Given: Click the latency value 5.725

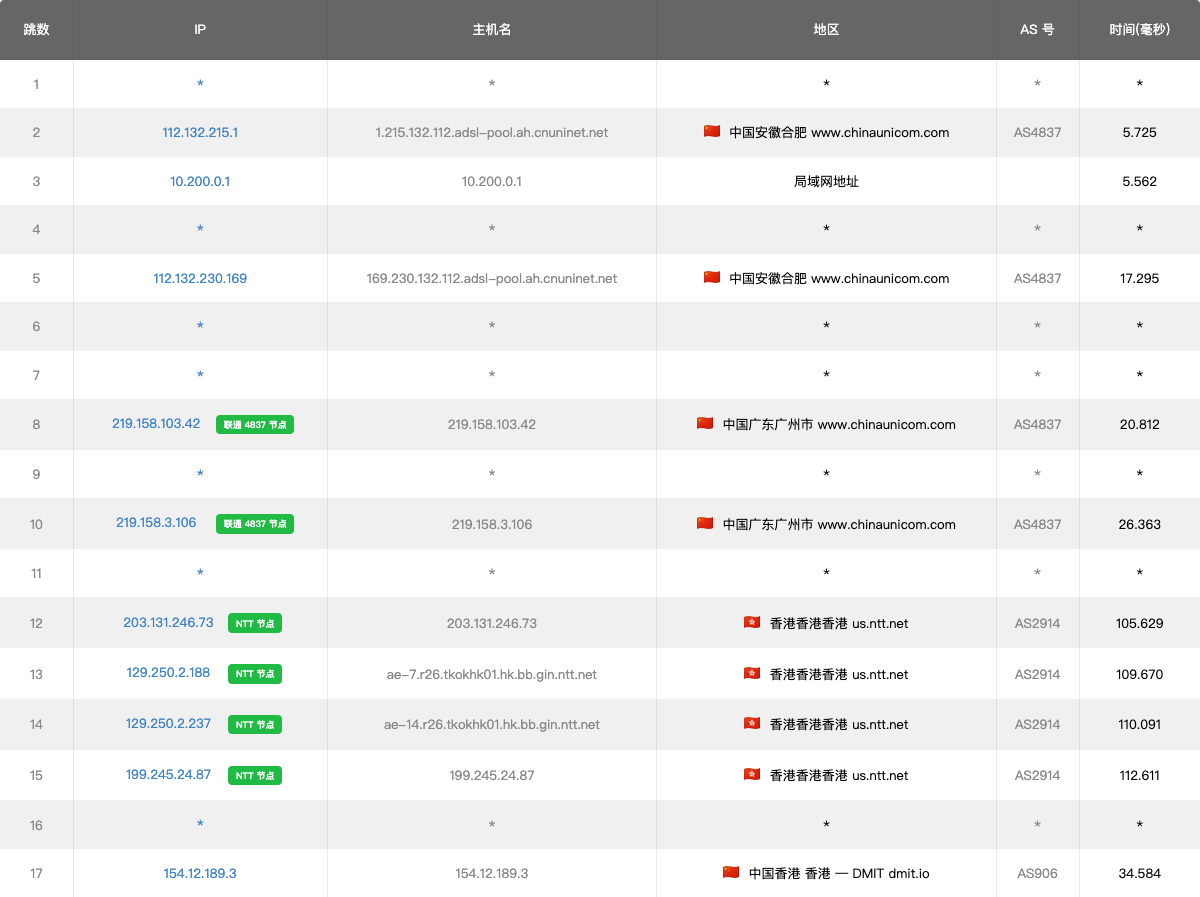Looking at the screenshot, I should click(1140, 132).
